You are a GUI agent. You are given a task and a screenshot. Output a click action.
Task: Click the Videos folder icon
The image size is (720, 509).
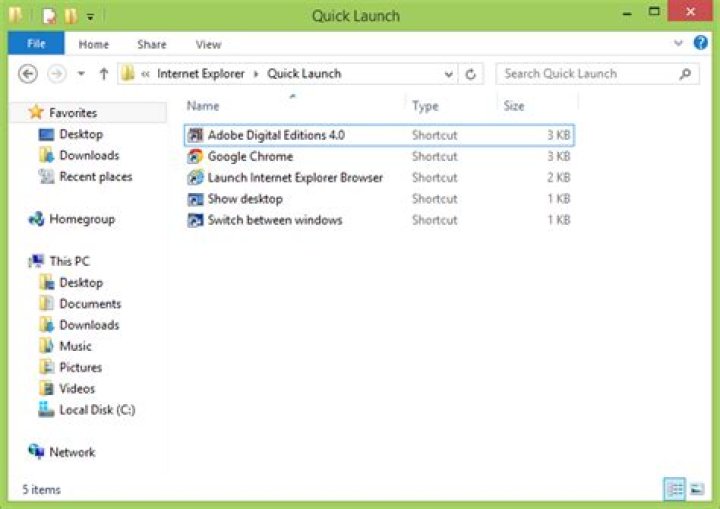46,389
